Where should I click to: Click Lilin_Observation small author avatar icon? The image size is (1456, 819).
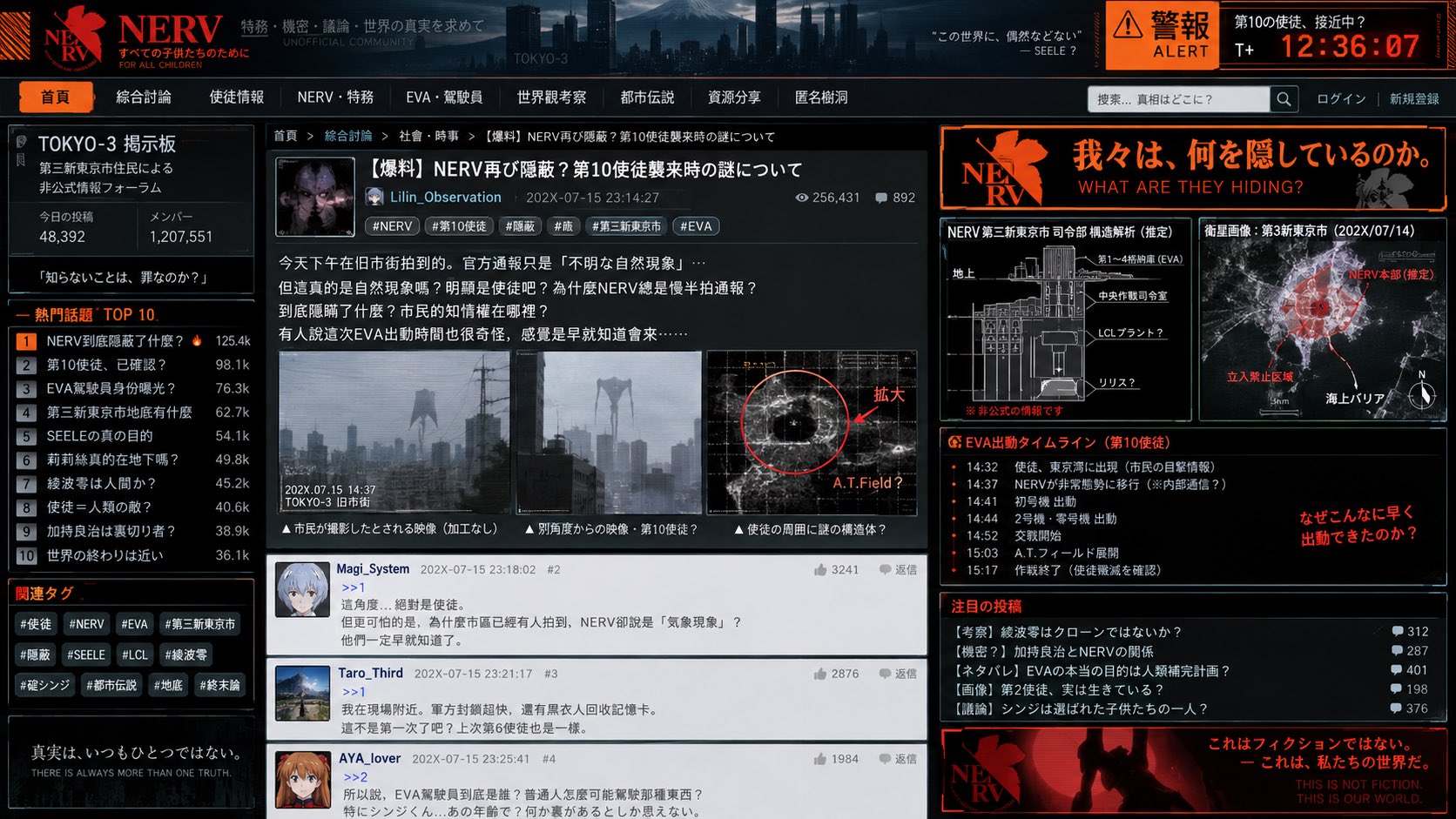374,197
